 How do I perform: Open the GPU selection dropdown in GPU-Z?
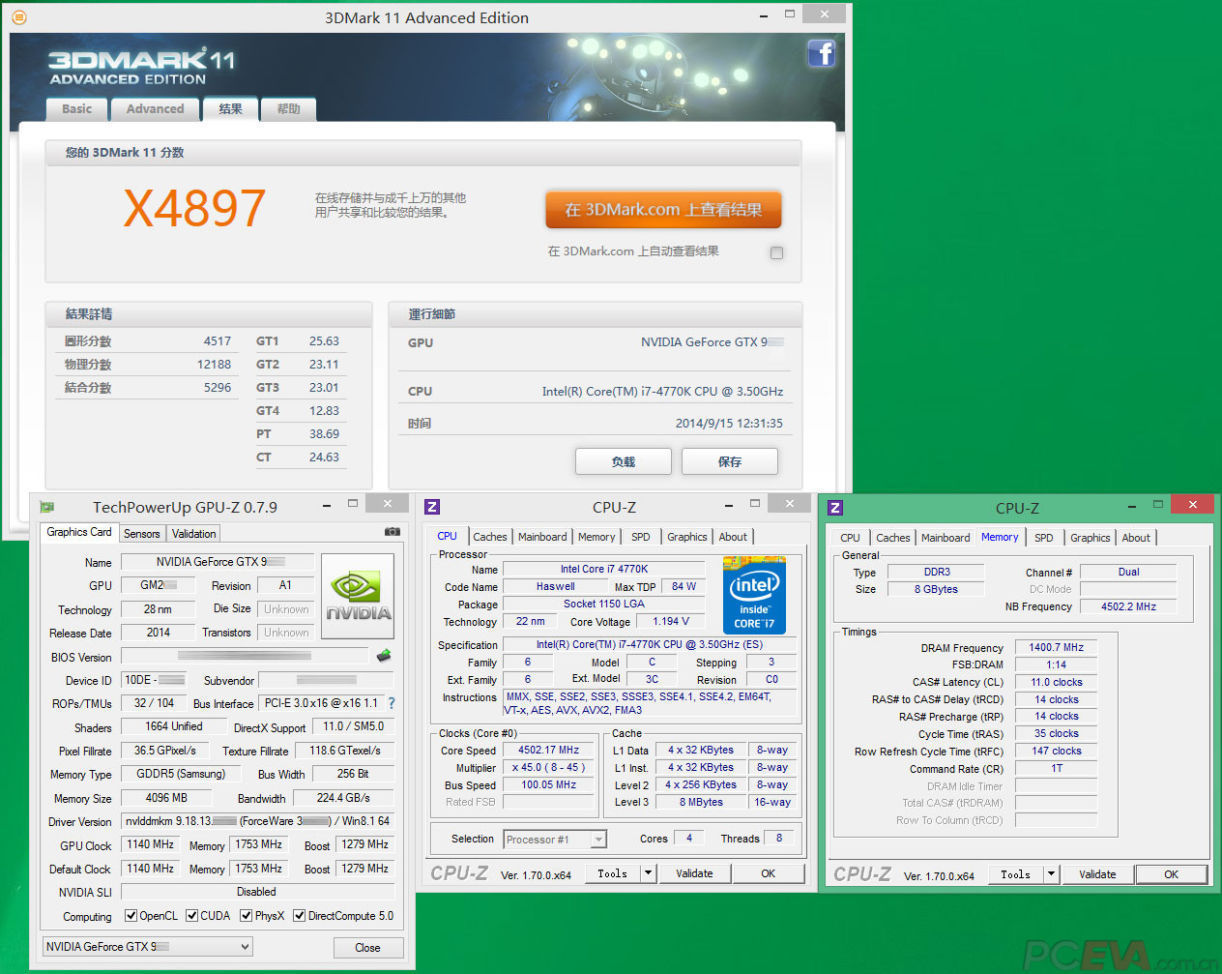pos(147,946)
